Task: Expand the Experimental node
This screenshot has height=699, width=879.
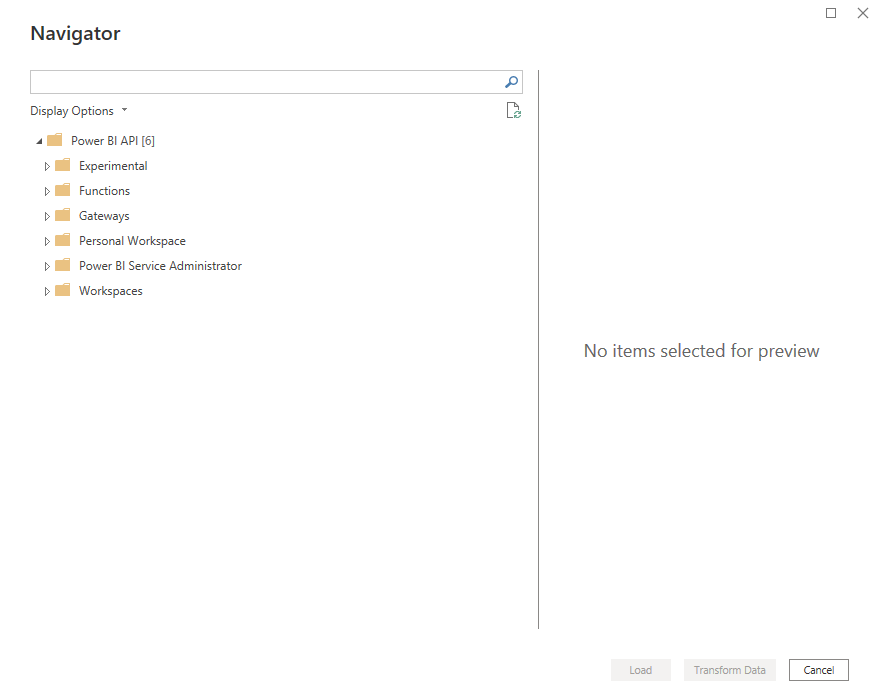Action: click(47, 165)
